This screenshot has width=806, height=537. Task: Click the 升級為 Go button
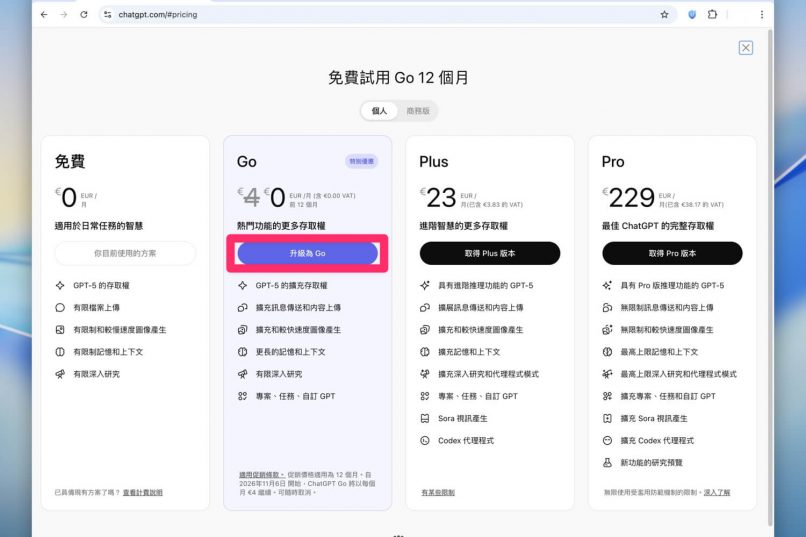pyautogui.click(x=307, y=254)
